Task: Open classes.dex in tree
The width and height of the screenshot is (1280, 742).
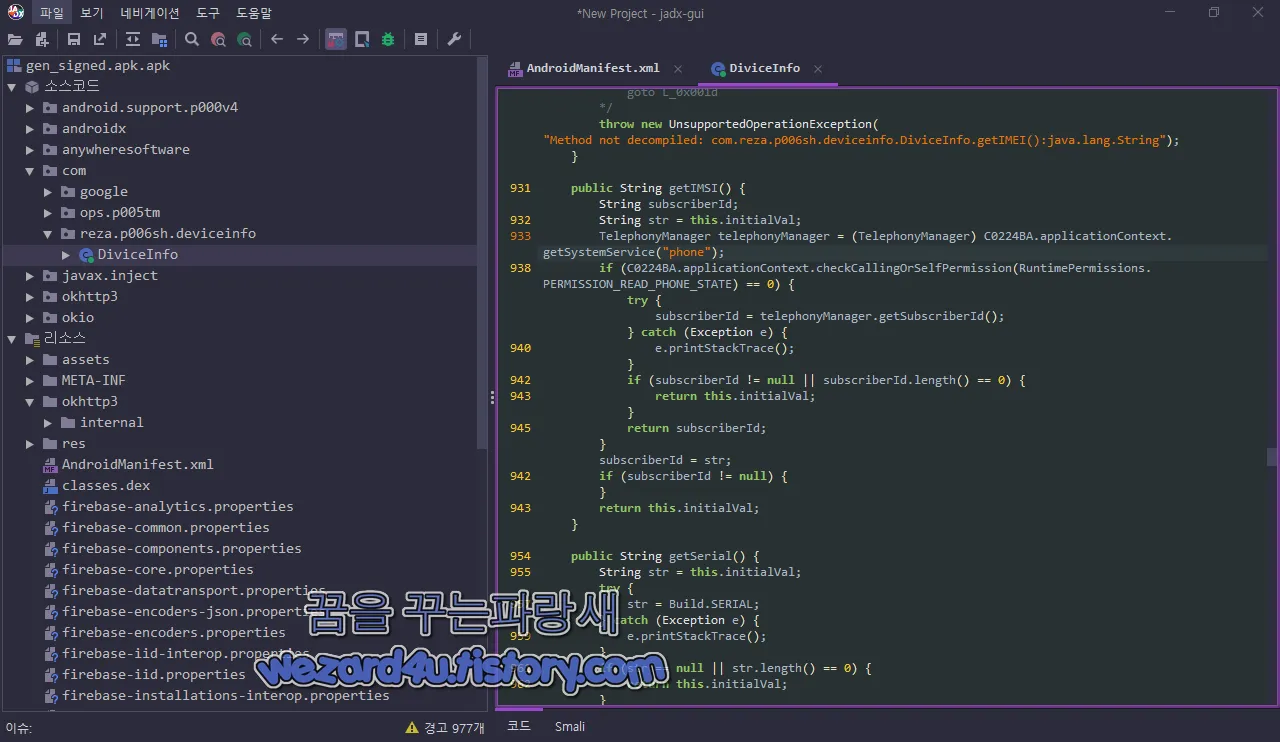Action: (x=106, y=486)
